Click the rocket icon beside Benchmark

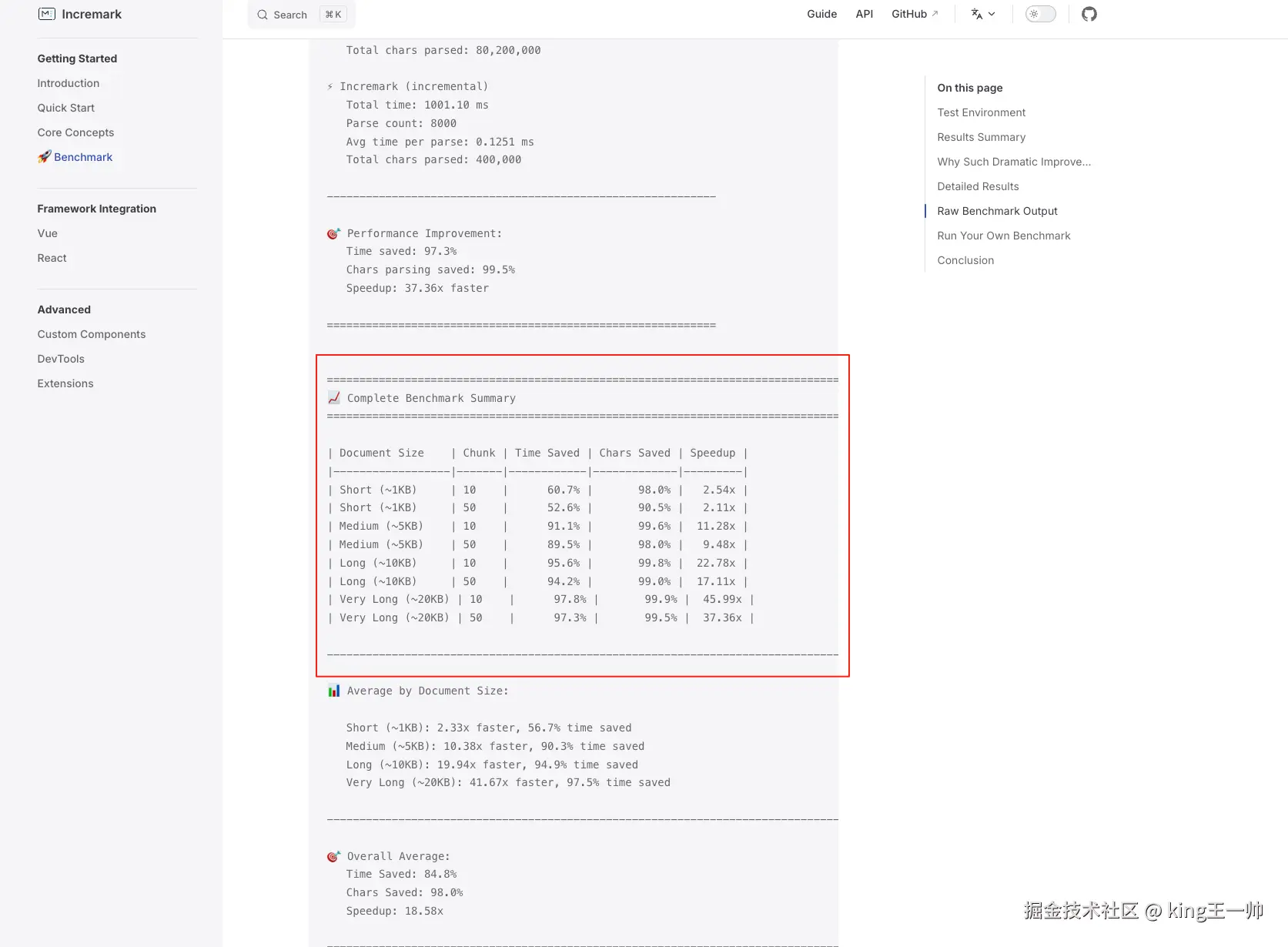point(45,157)
